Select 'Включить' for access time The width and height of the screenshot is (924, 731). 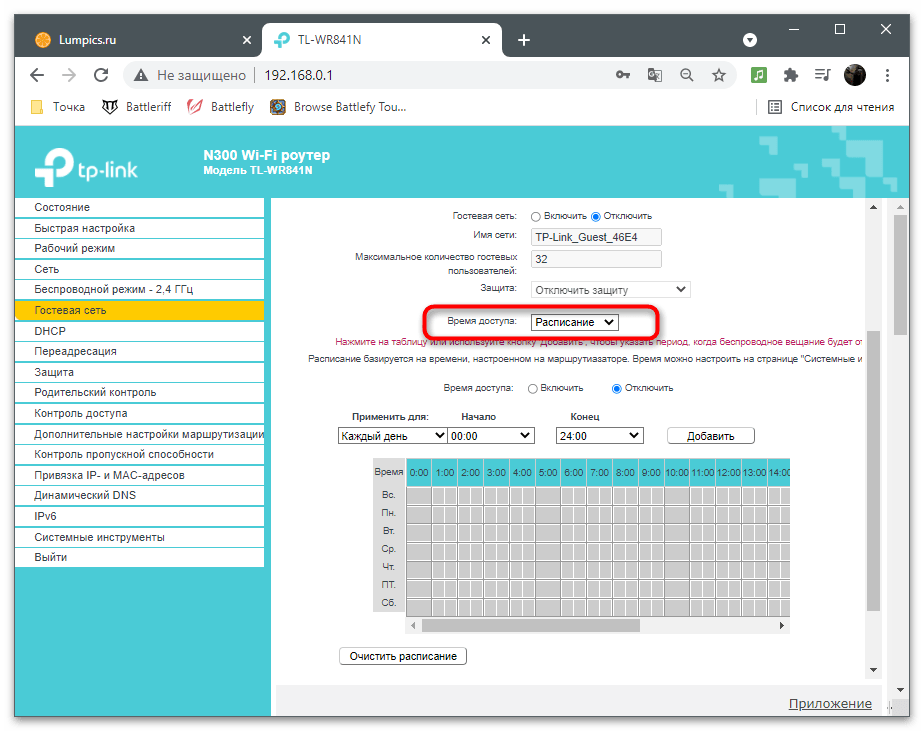533,388
